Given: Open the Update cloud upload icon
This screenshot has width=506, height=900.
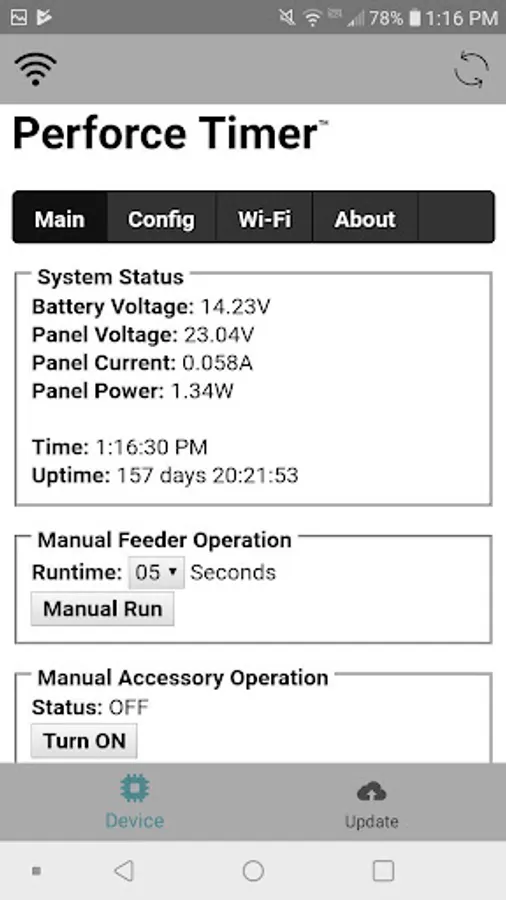Looking at the screenshot, I should (x=372, y=792).
